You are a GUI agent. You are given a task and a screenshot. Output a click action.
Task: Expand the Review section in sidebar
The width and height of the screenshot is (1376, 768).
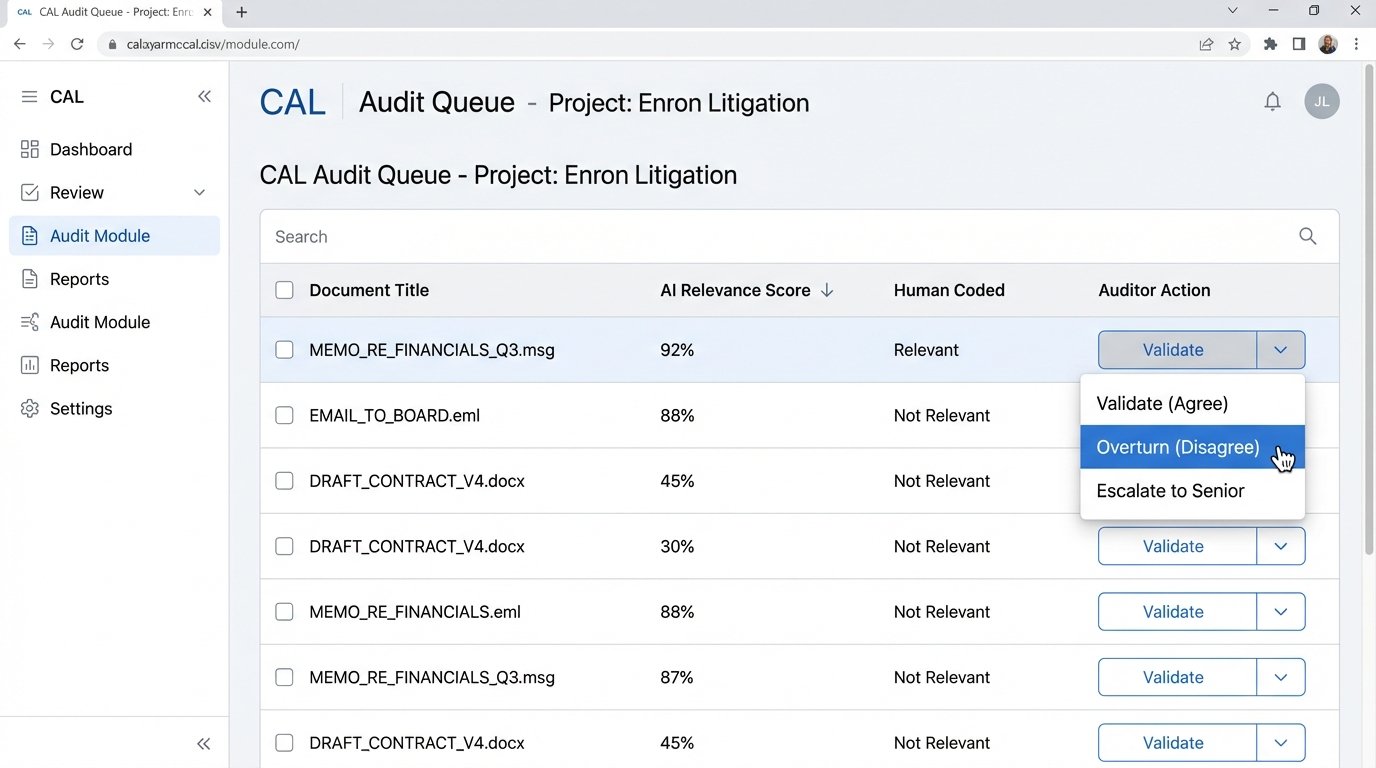[199, 193]
